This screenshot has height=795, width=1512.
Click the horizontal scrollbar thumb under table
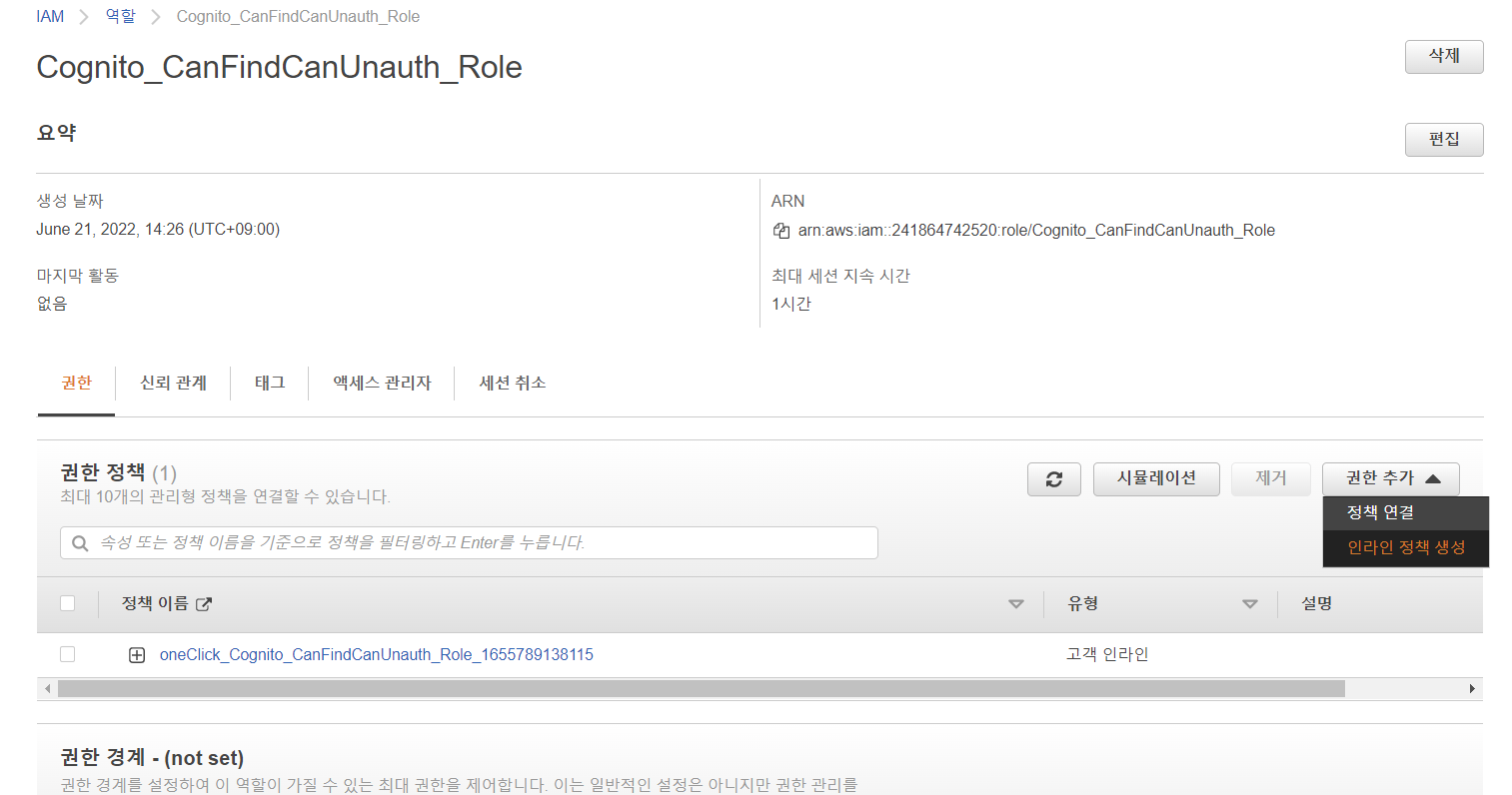(x=701, y=689)
